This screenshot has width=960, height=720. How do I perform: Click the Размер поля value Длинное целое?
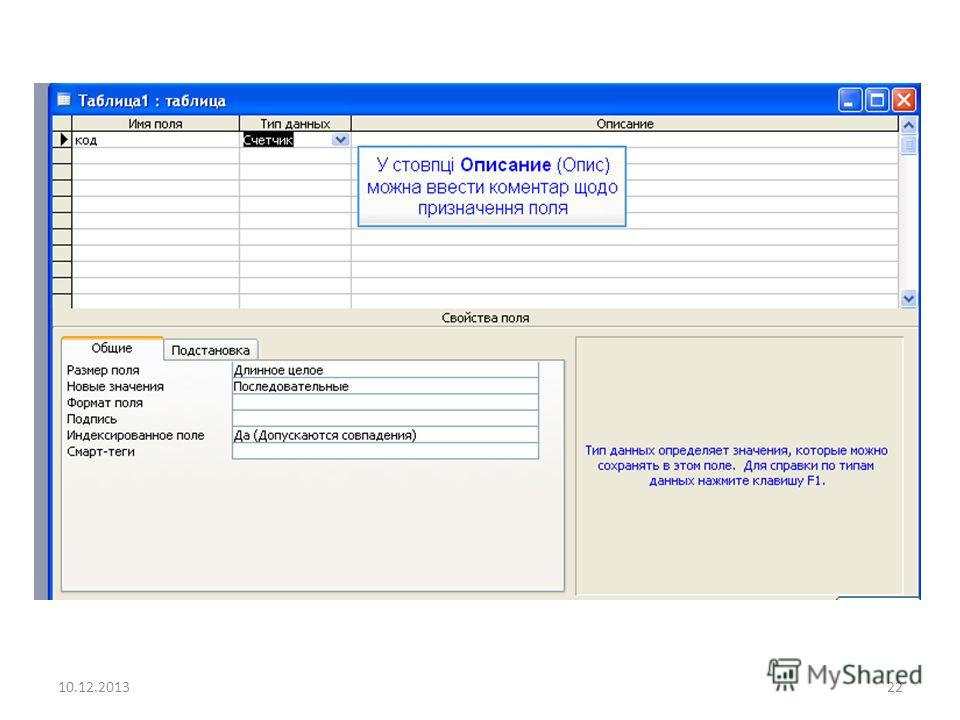385,370
